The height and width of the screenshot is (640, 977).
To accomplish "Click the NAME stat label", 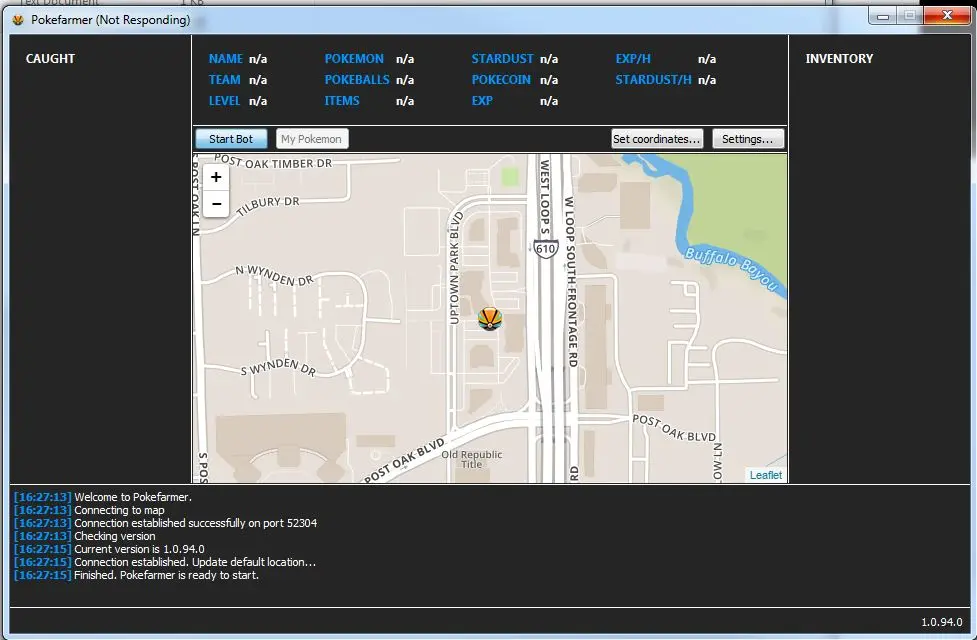I will tap(226, 59).
